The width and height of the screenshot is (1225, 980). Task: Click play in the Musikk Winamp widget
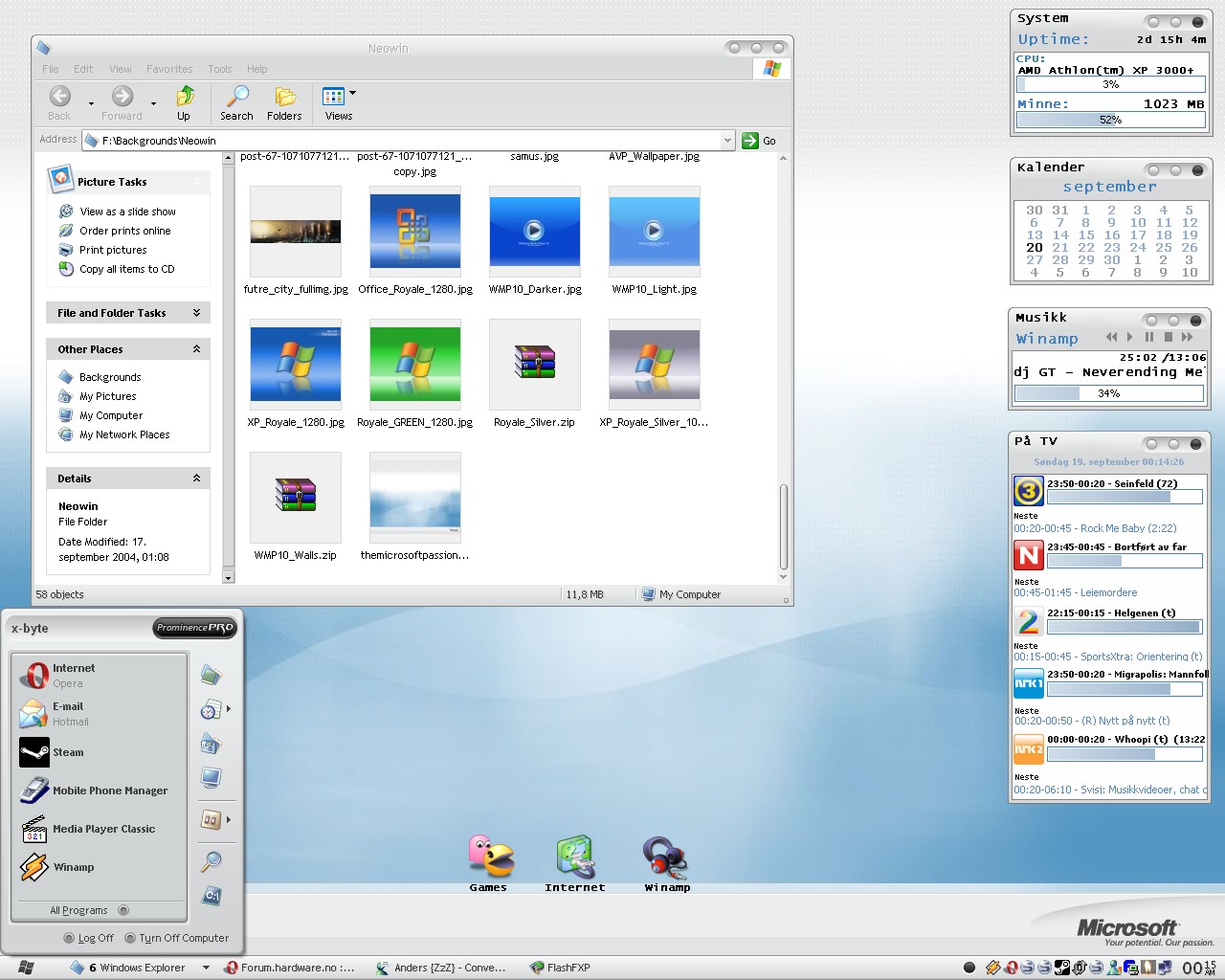click(x=1130, y=337)
